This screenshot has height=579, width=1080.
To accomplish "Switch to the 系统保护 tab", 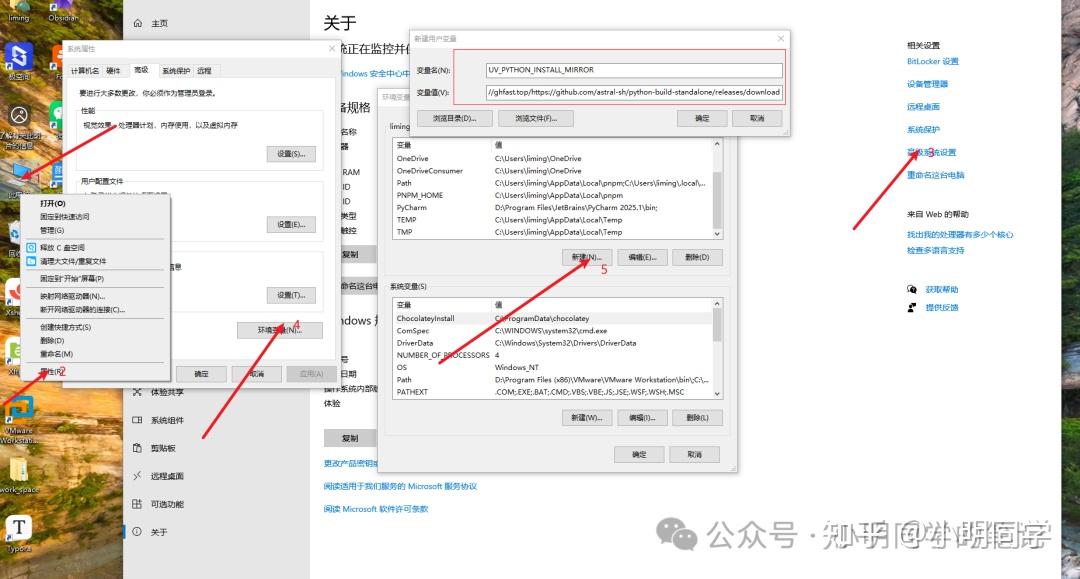I will click(176, 70).
